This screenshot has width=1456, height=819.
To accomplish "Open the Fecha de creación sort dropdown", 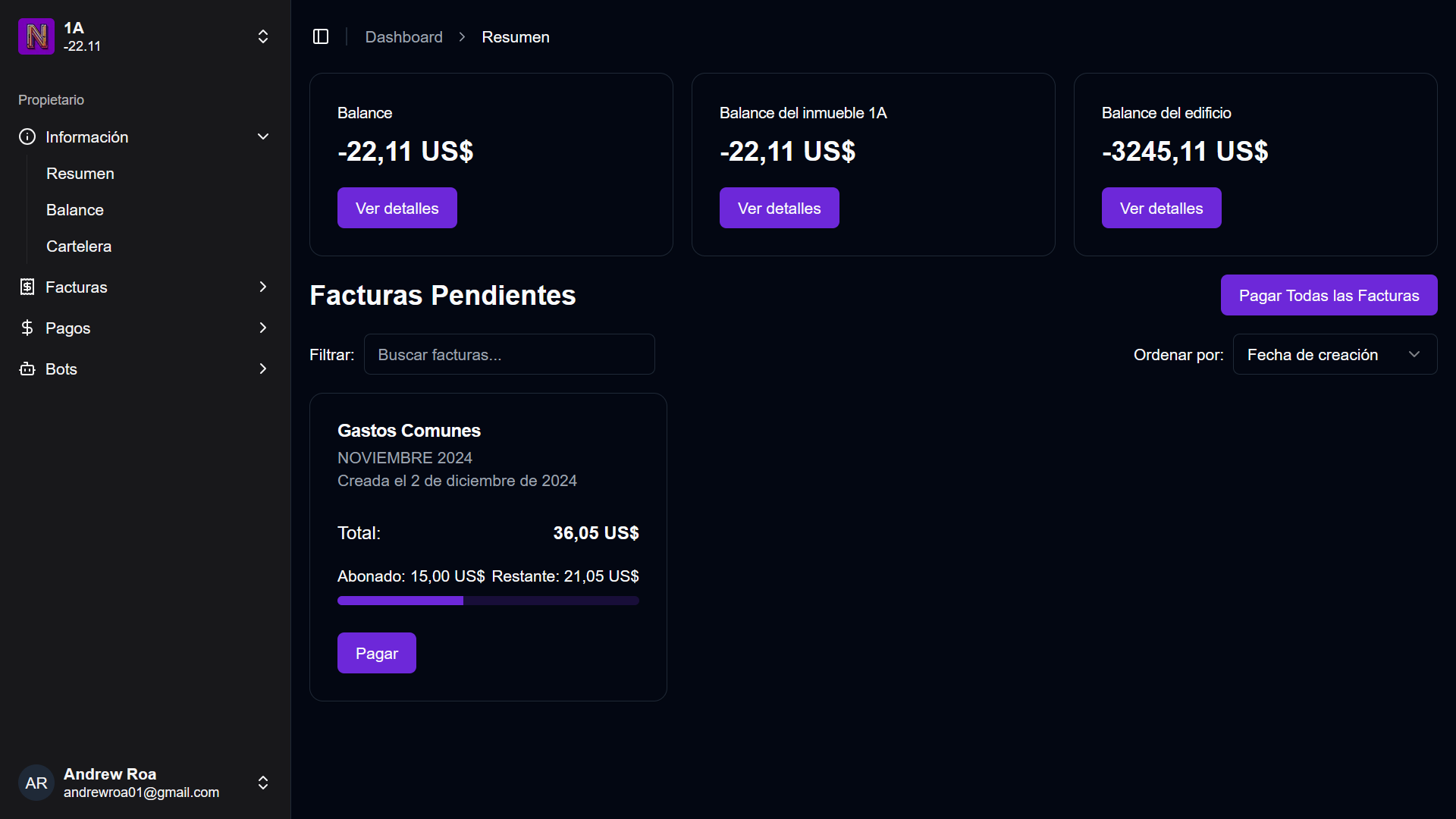I will [1335, 354].
